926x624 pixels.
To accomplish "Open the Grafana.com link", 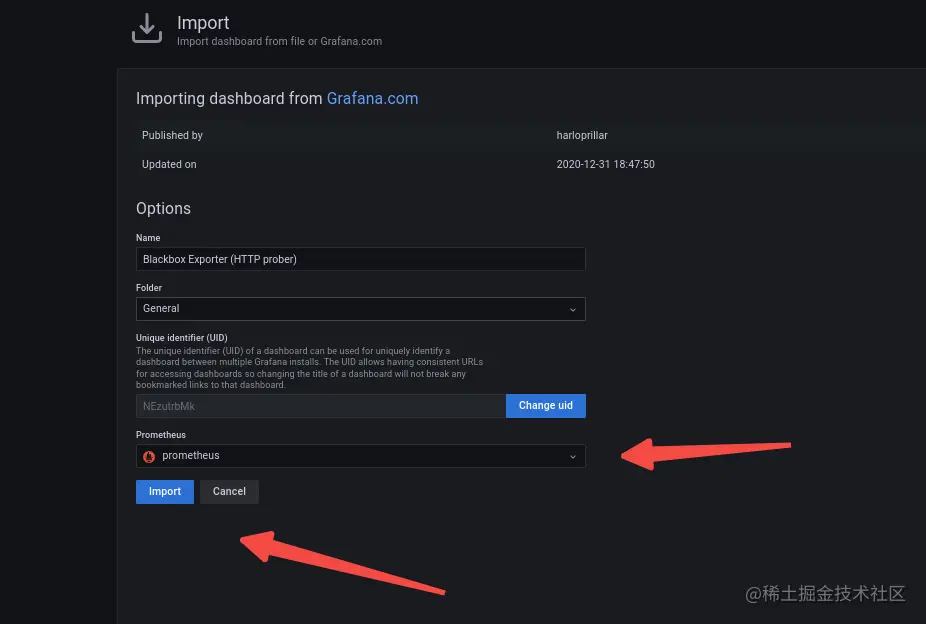I will point(372,98).
